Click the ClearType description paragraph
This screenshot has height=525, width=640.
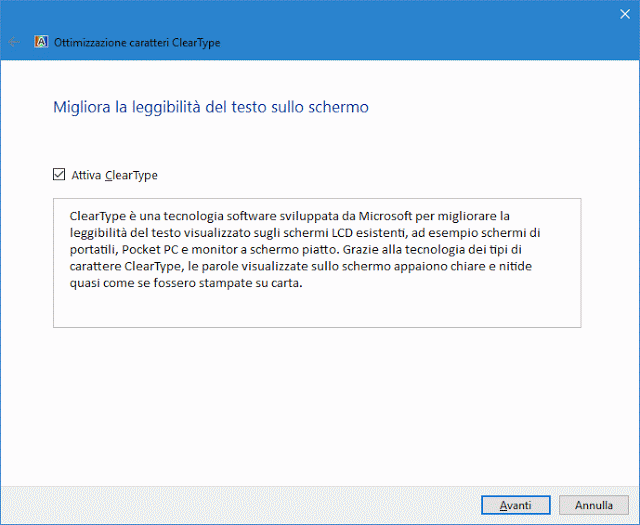(304, 249)
